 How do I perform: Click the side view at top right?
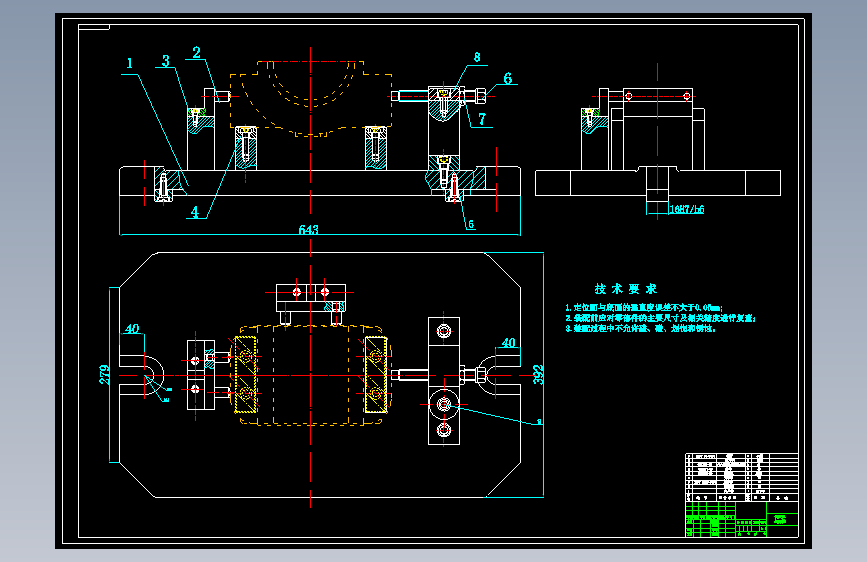coord(658,143)
